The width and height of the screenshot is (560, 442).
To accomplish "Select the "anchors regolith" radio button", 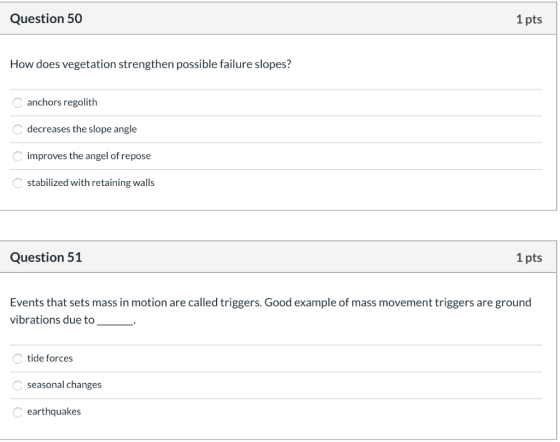I will [x=18, y=103].
